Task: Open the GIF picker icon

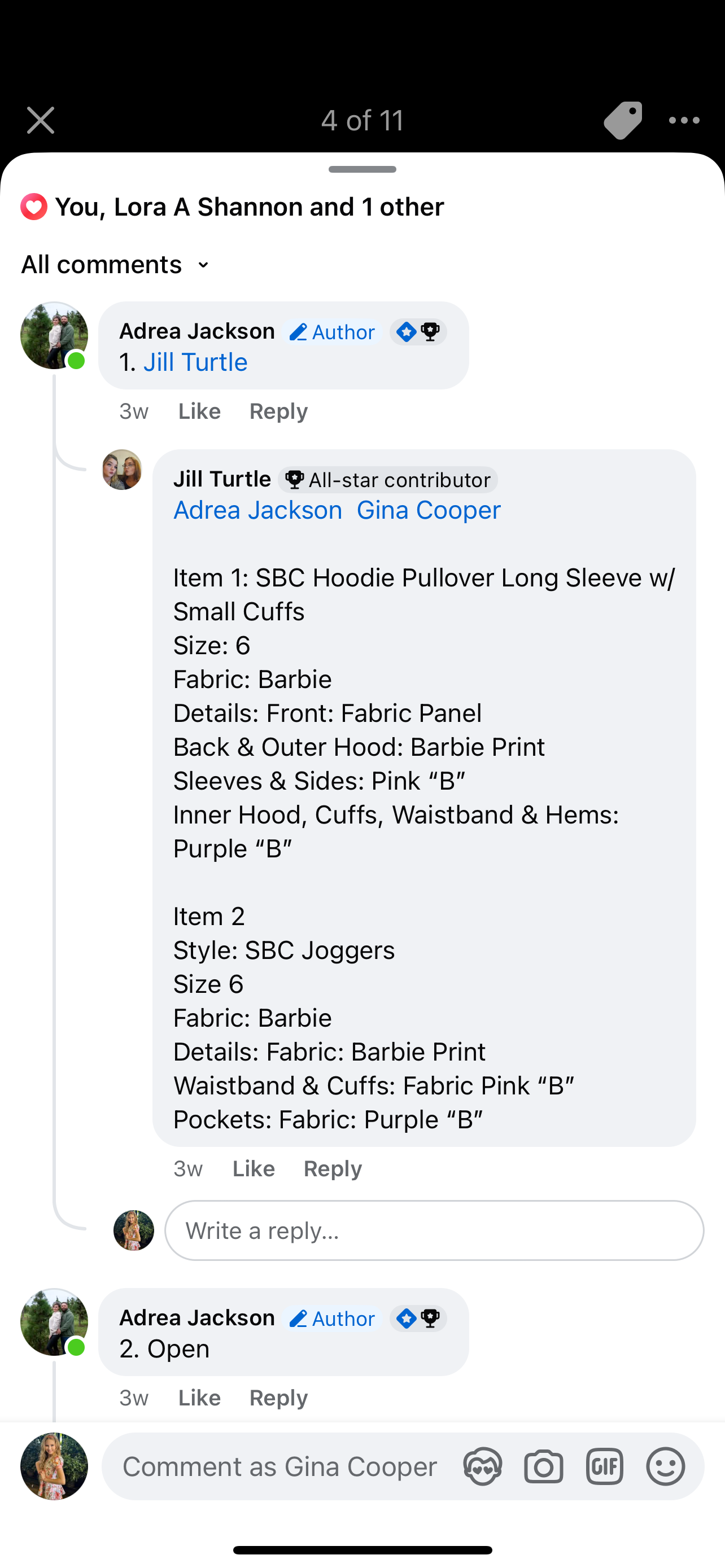Action: (x=605, y=1466)
